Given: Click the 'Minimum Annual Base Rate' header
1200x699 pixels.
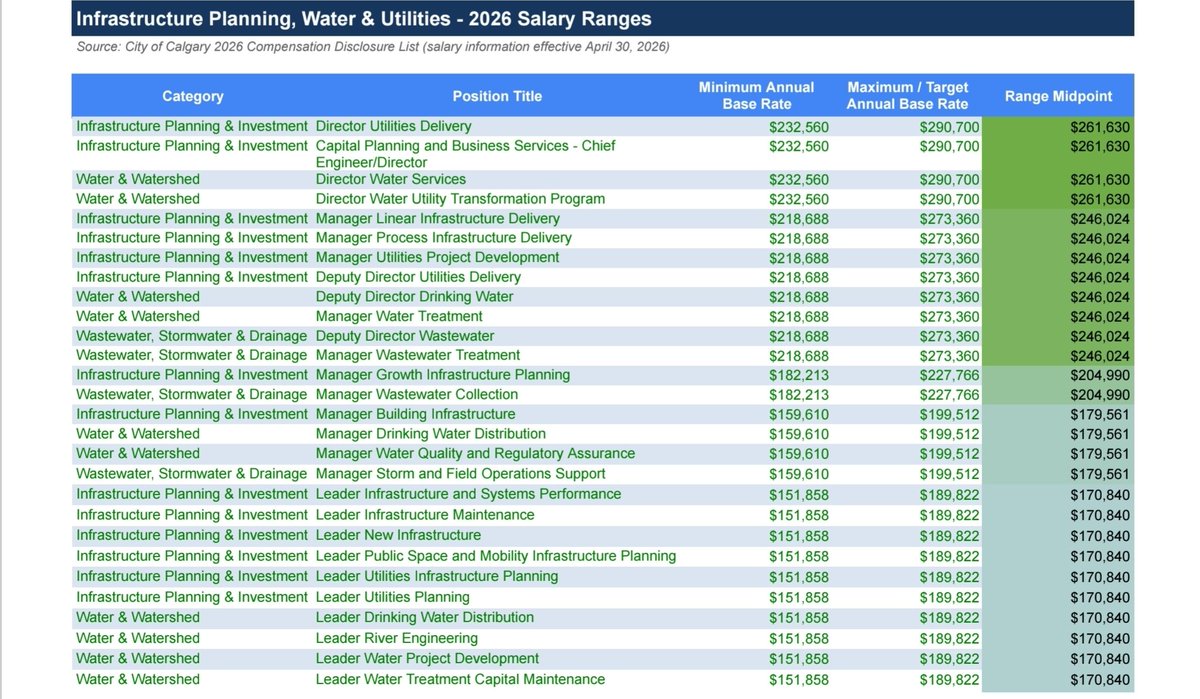Looking at the screenshot, I should click(756, 96).
